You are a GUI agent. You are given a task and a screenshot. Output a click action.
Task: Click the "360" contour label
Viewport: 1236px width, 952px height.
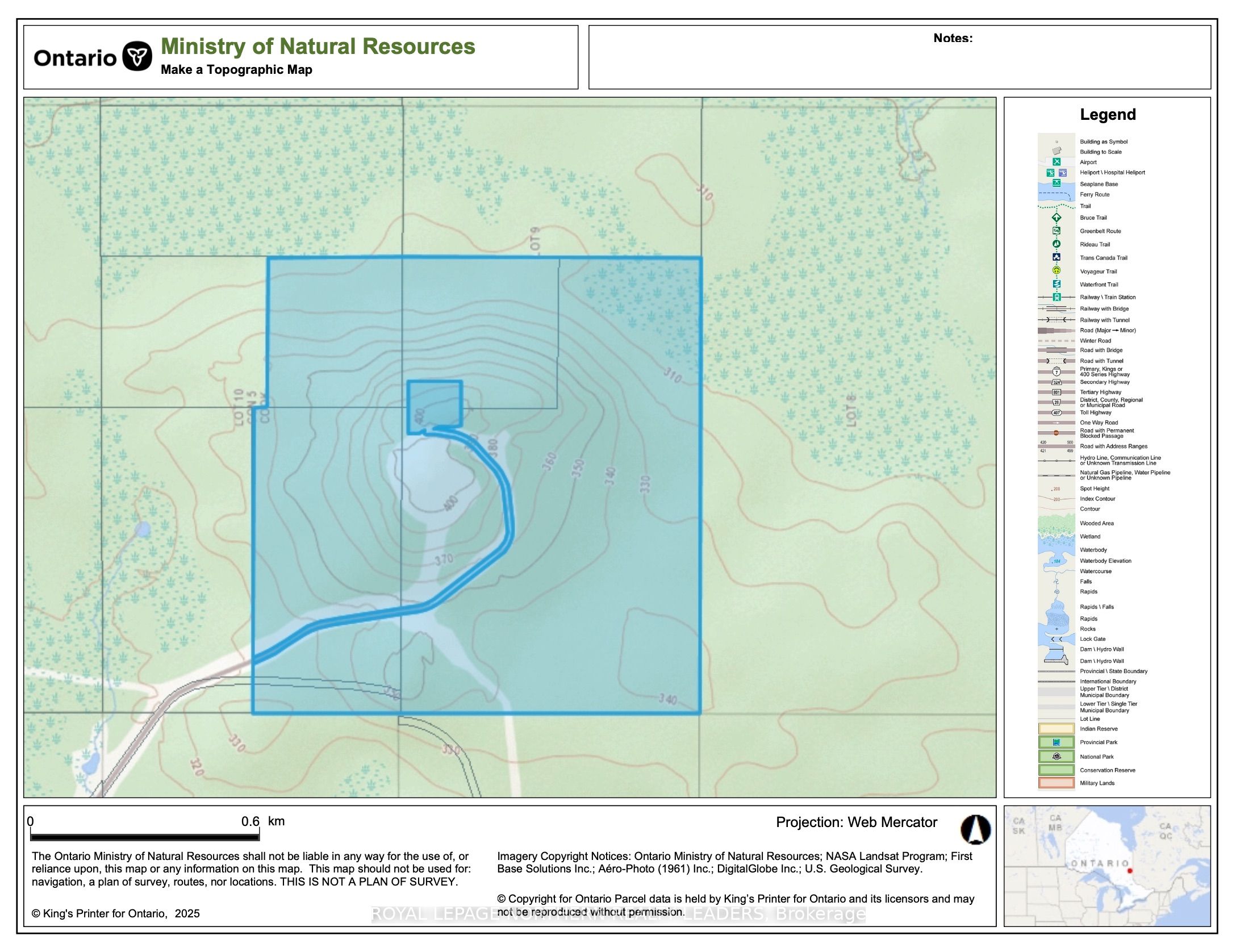pyautogui.click(x=549, y=461)
